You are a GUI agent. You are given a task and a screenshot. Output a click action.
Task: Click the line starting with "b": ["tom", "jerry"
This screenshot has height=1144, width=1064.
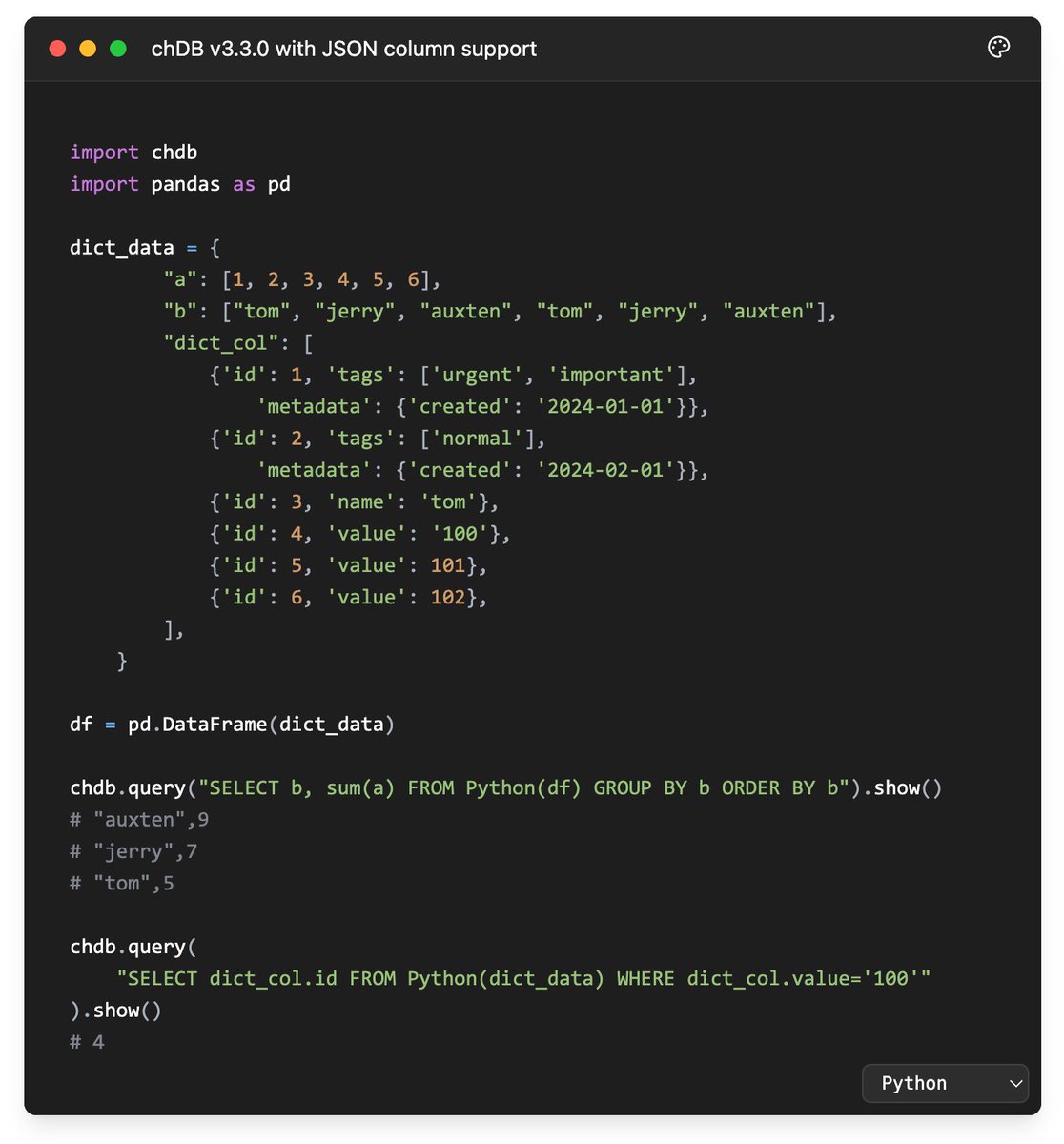pyautogui.click(x=500, y=311)
